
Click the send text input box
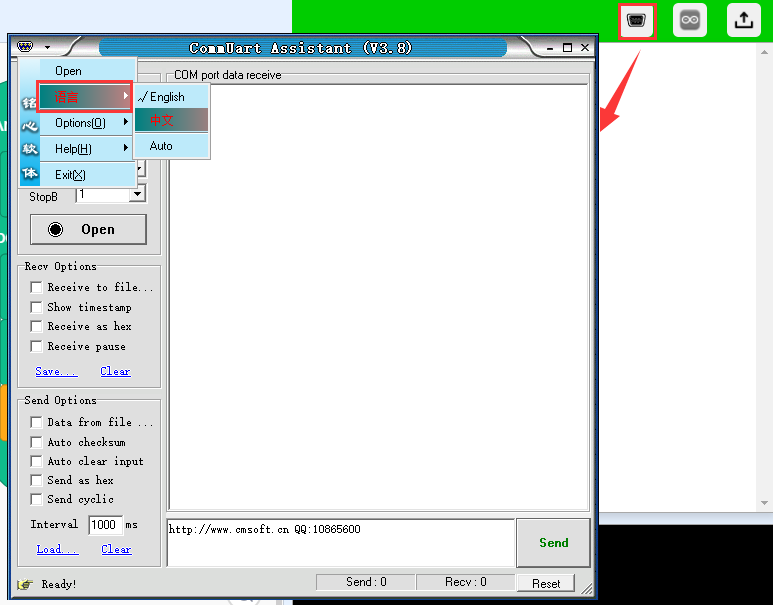[341, 542]
